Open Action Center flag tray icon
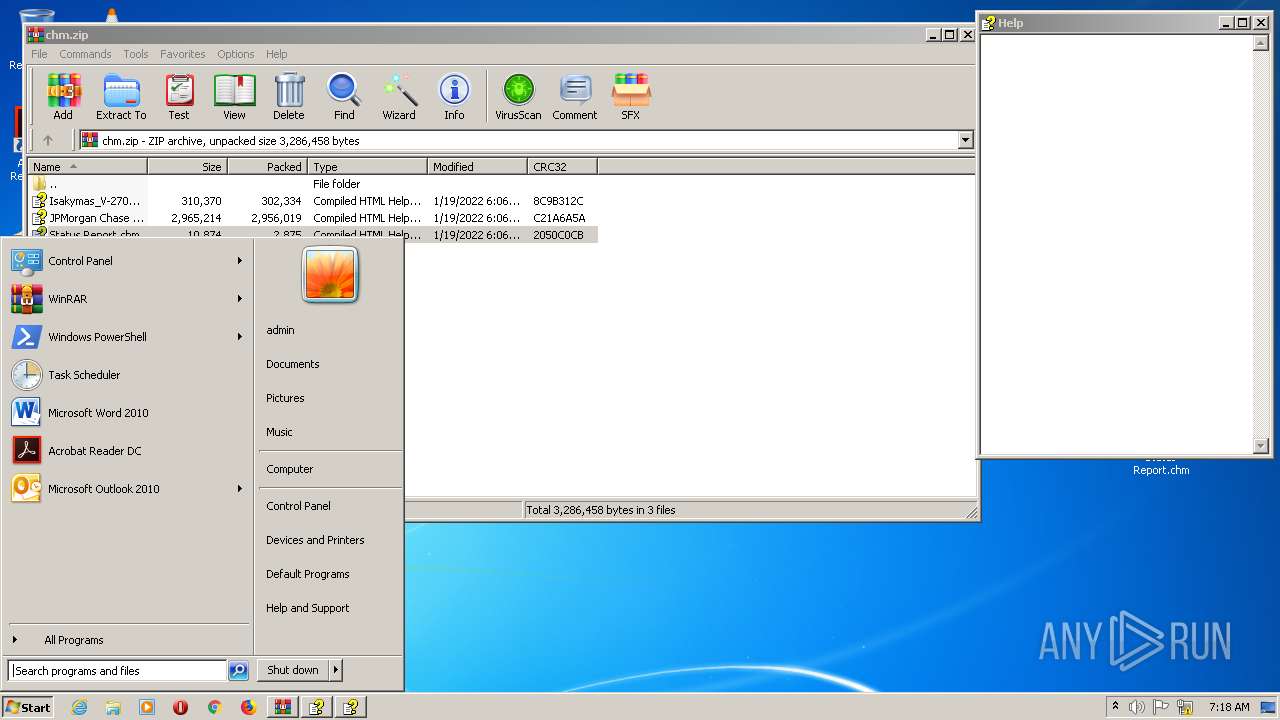The width and height of the screenshot is (1280, 720). (x=1161, y=707)
